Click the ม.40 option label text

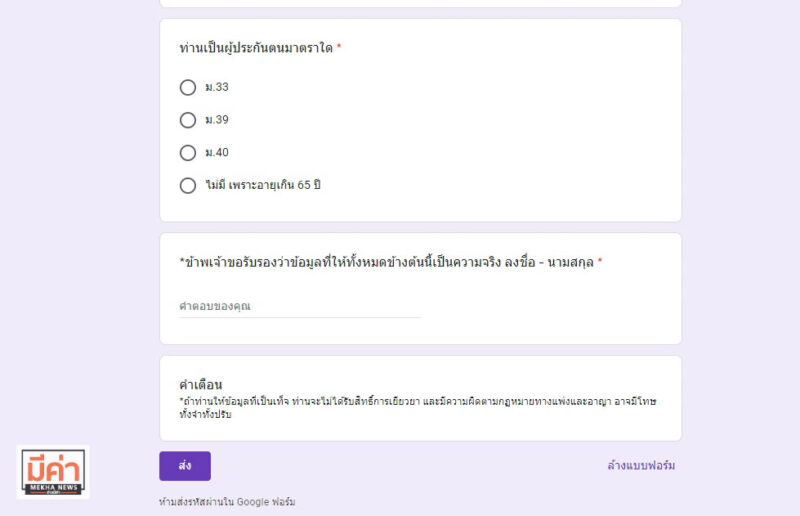[217, 153]
